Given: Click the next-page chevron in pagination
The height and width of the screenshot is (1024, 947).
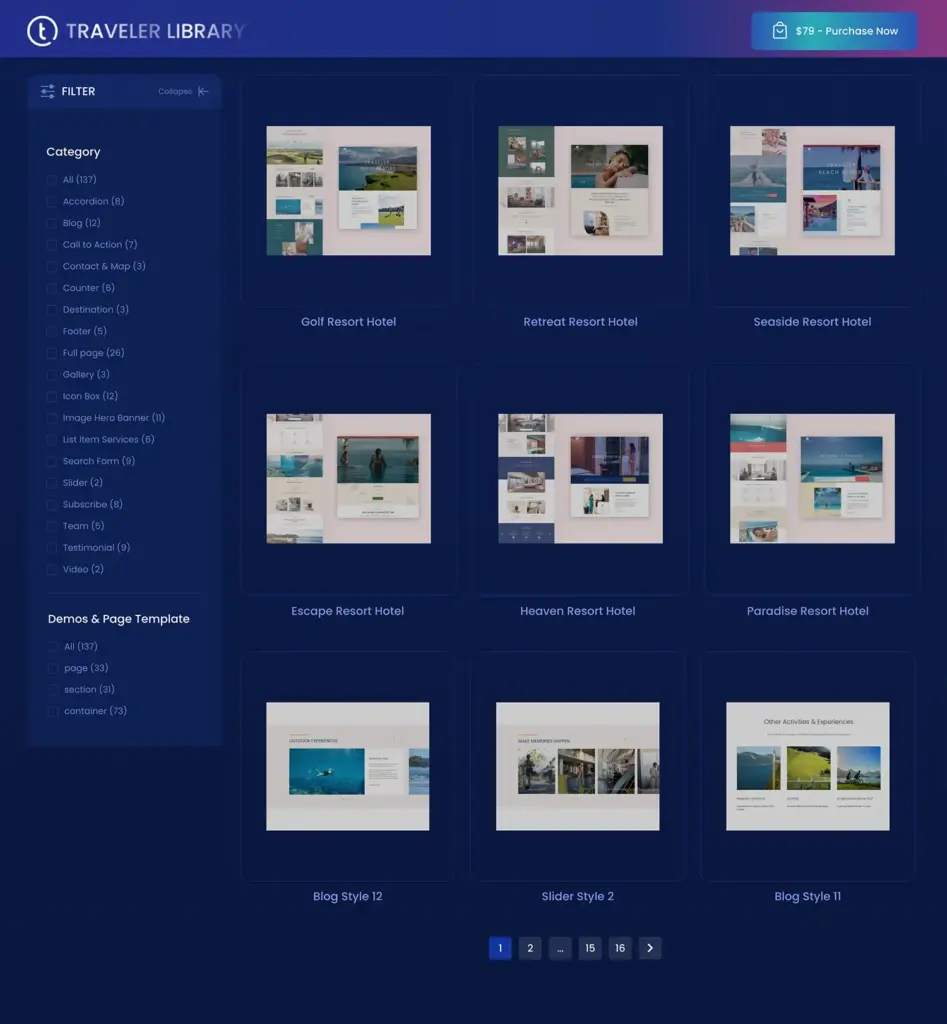Looking at the screenshot, I should click(649, 947).
